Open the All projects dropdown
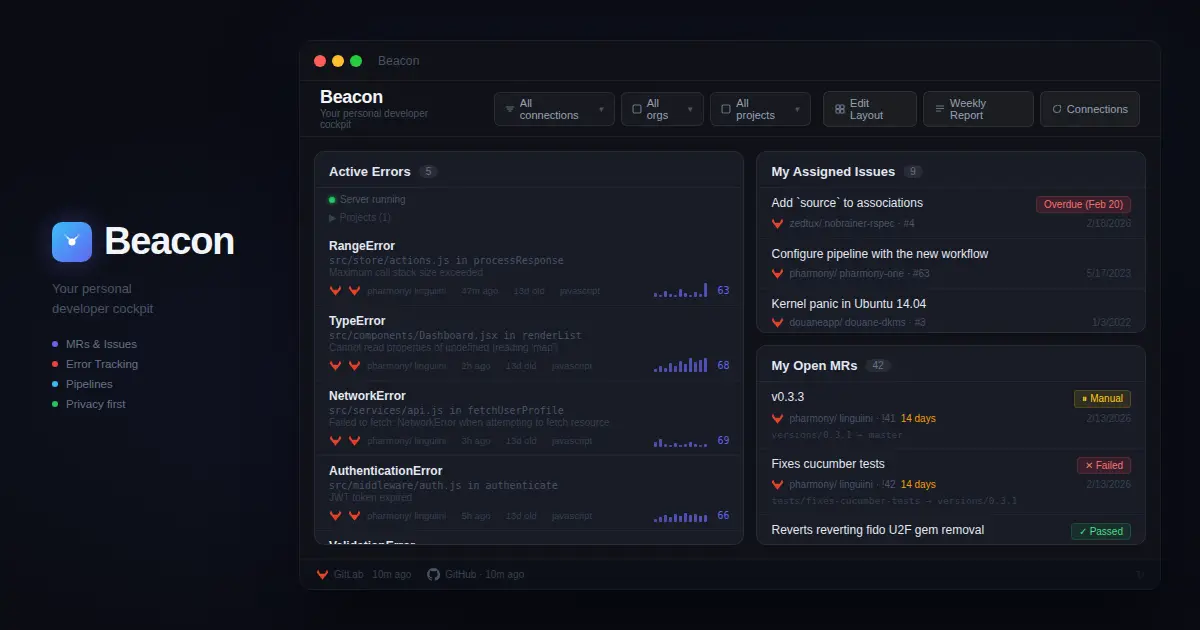The width and height of the screenshot is (1200, 630). click(x=760, y=109)
